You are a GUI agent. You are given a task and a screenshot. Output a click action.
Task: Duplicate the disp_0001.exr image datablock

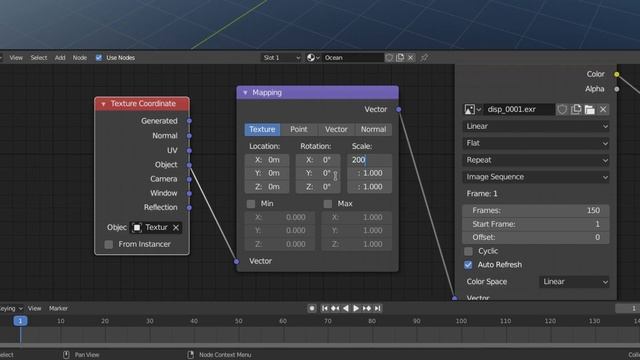pyautogui.click(x=576, y=109)
